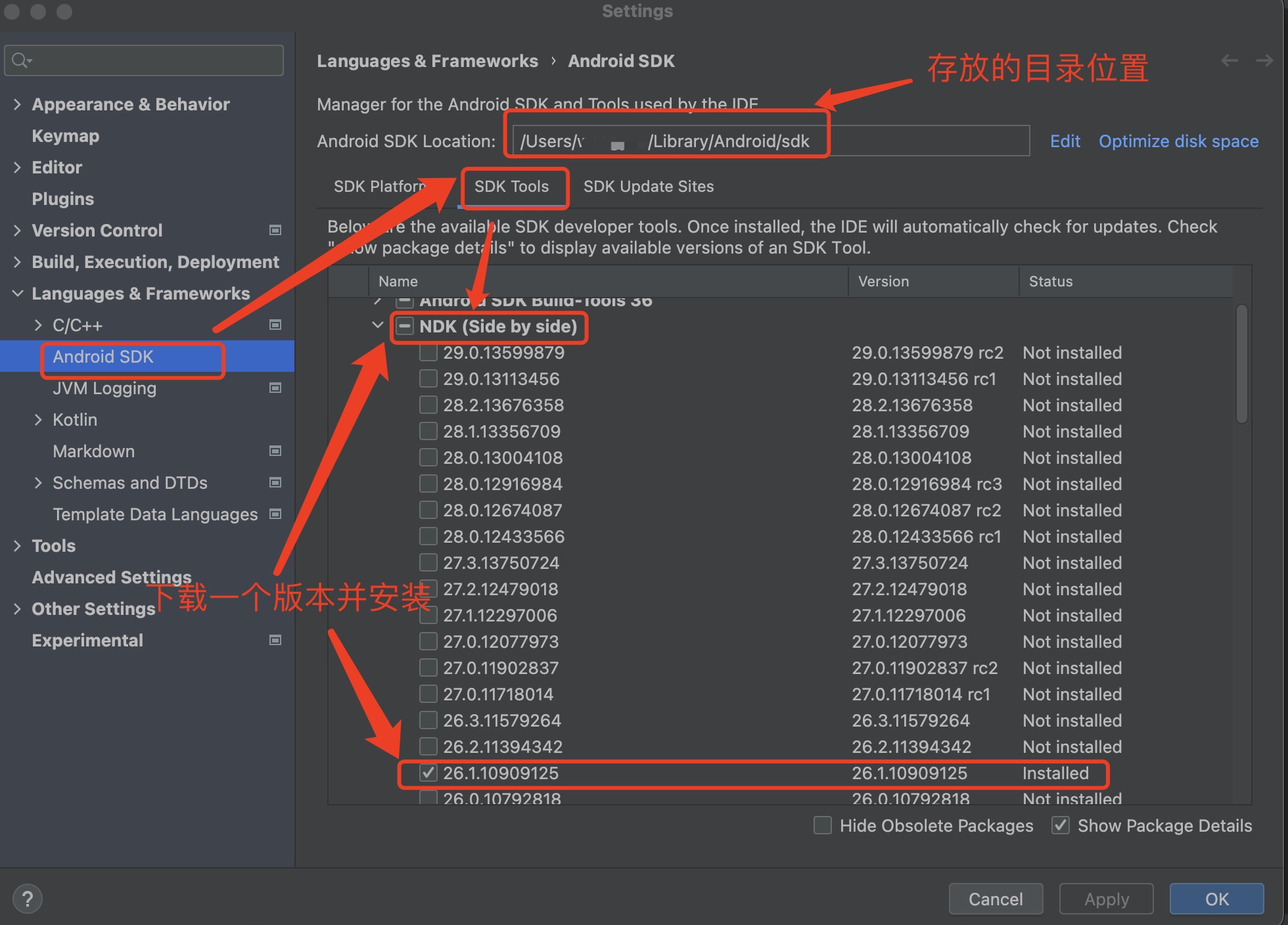The image size is (1288, 925).
Task: Open the SDK Update Sites tab
Action: 648,187
